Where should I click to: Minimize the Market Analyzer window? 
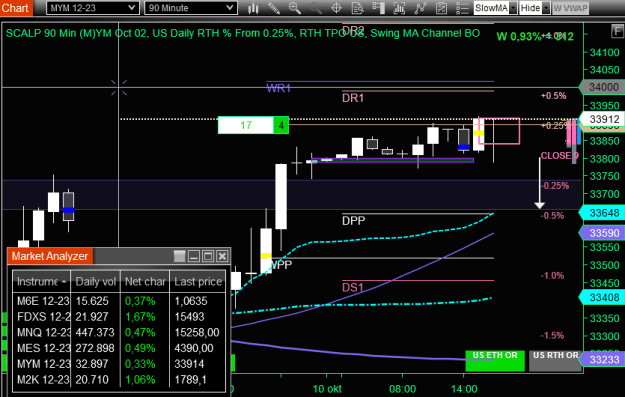[194, 256]
